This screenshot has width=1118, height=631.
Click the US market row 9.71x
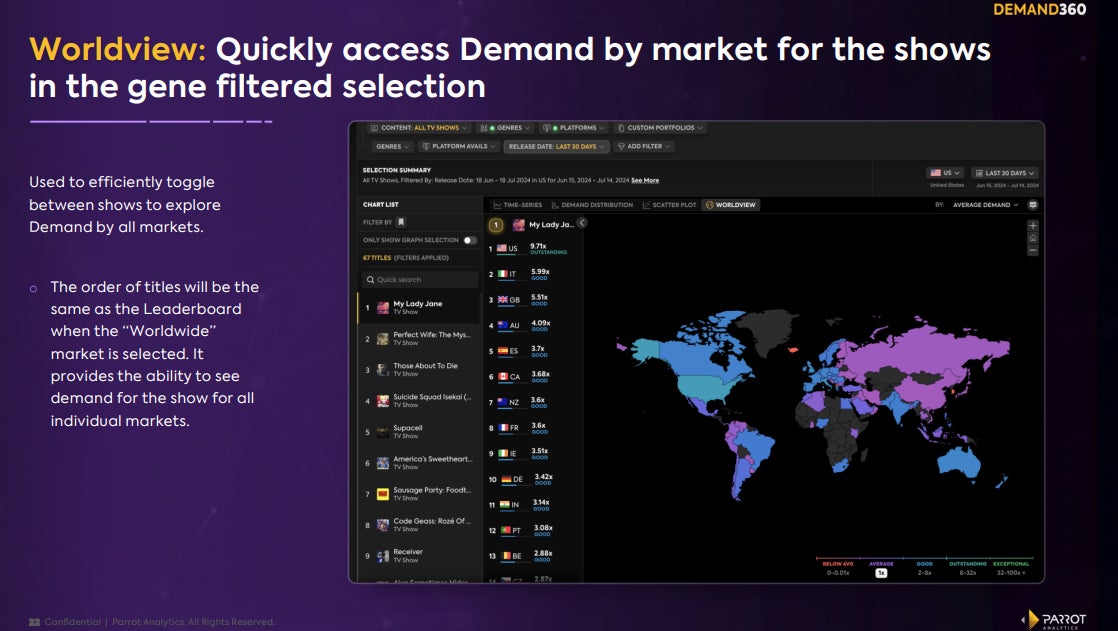(x=531, y=249)
